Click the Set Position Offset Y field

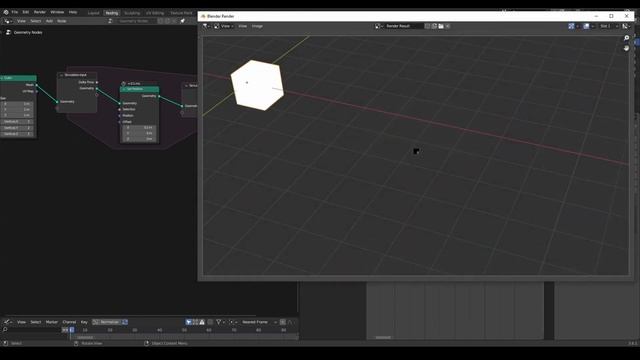point(139,133)
